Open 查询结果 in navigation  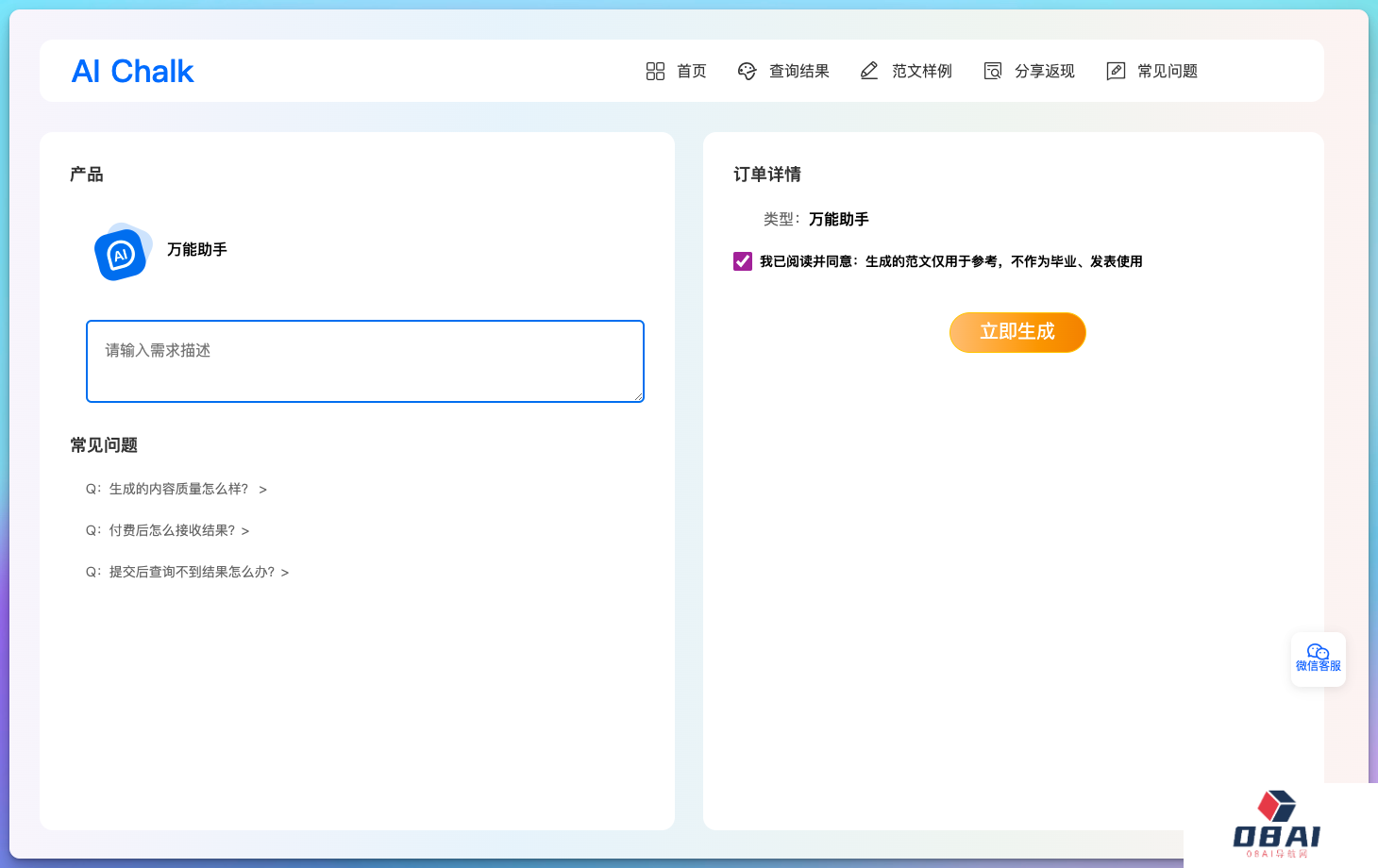798,72
